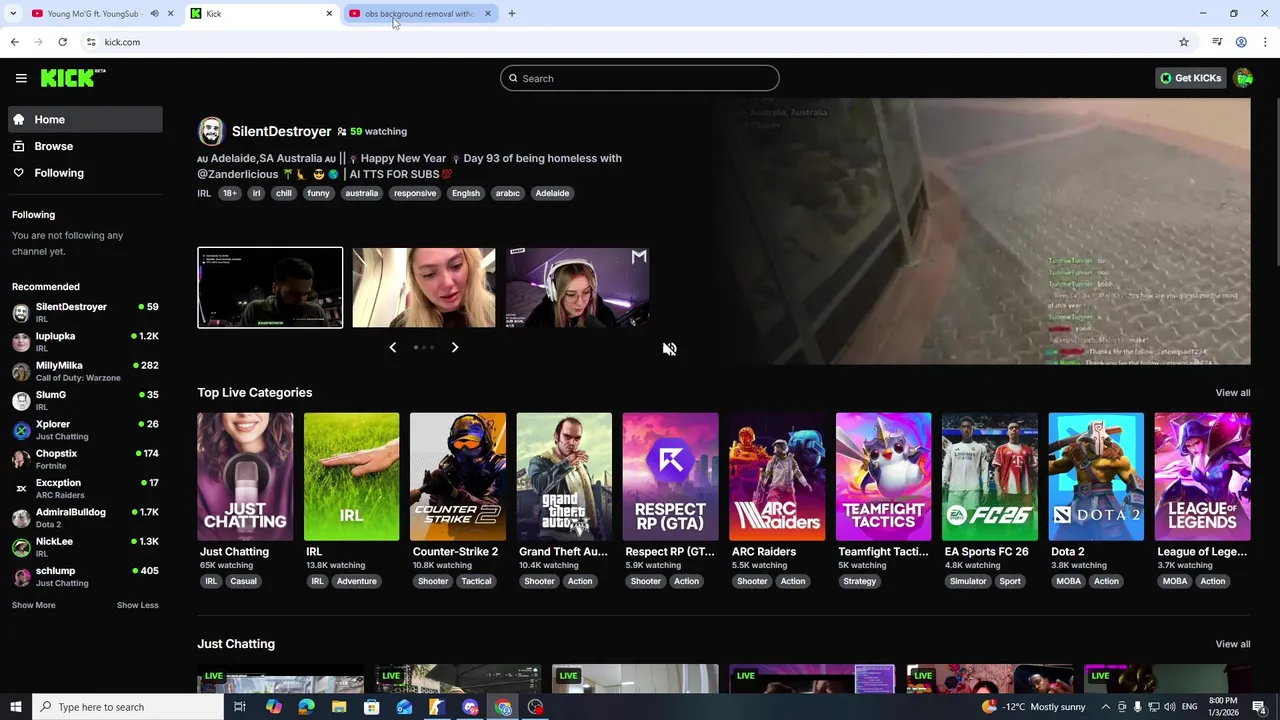
Task: Click the australia tag on featured stream
Action: click(x=361, y=193)
